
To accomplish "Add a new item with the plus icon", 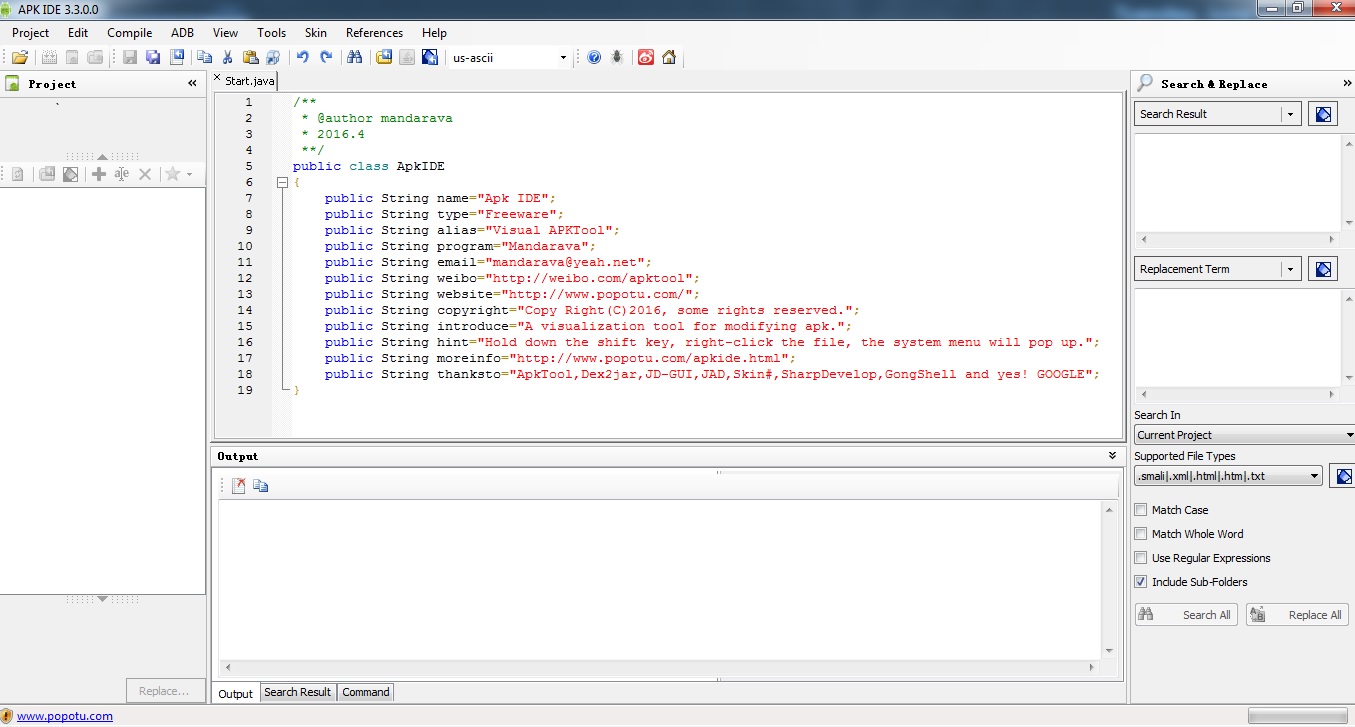I will click(98, 174).
